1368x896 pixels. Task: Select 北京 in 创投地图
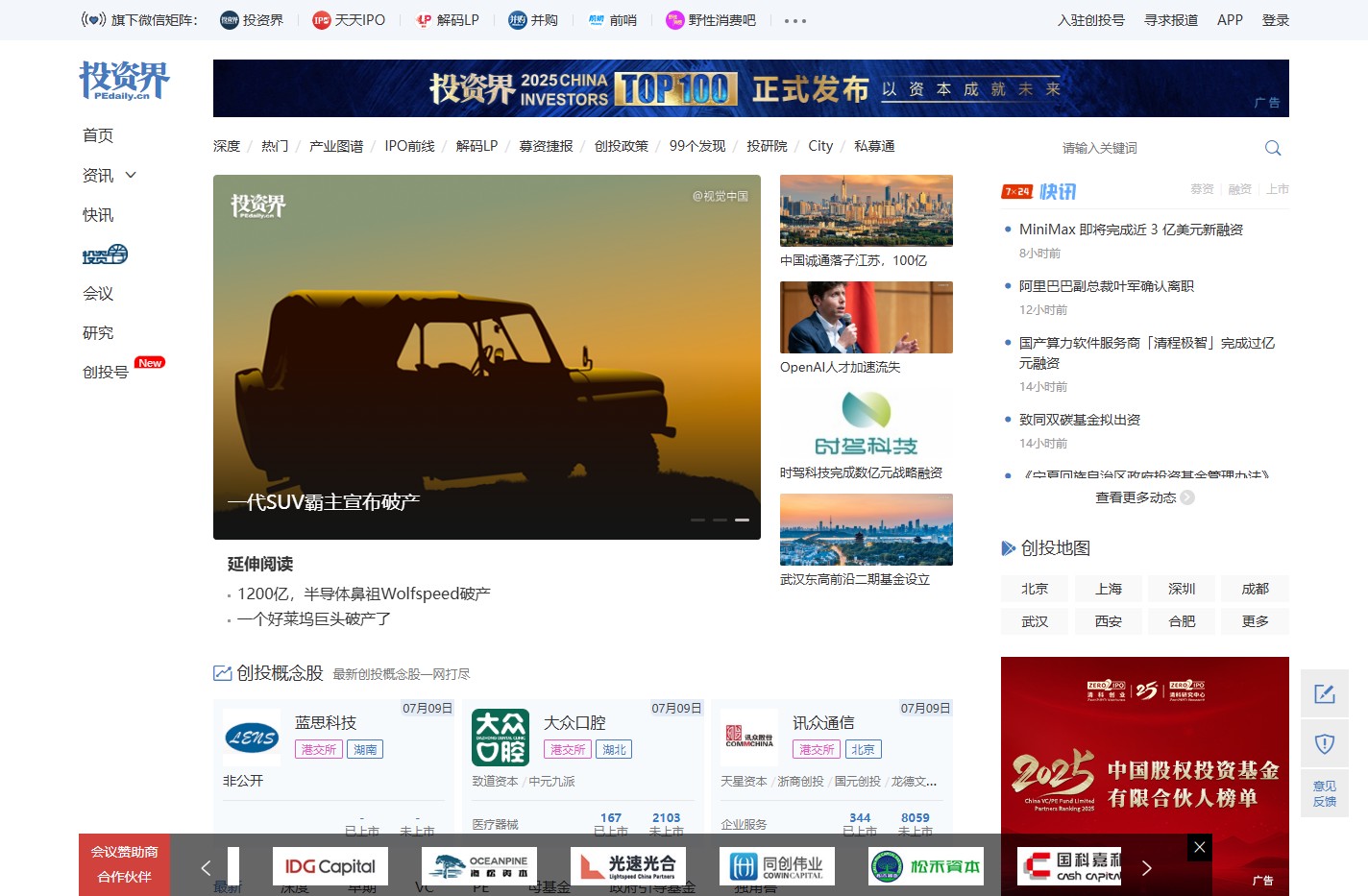click(1035, 589)
